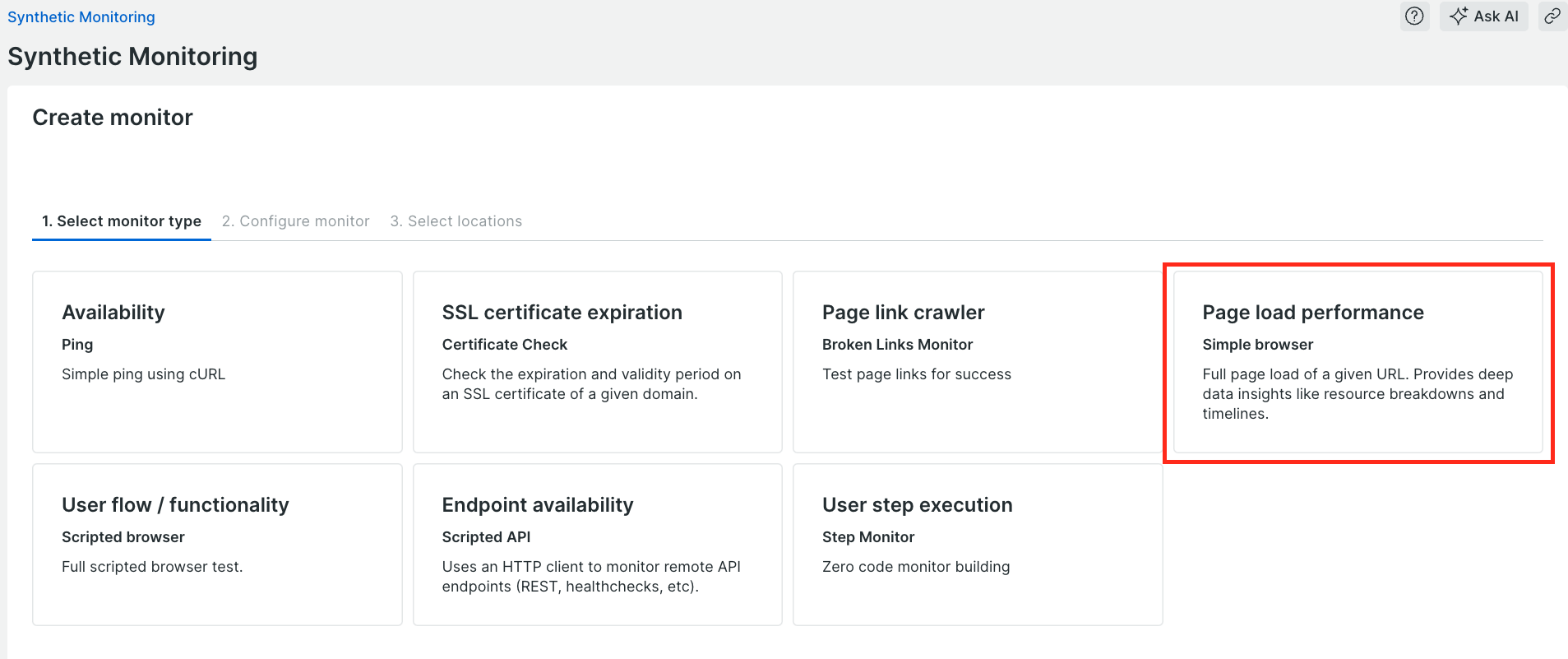Pick the Page link crawler card
This screenshot has width=1568, height=659.
pos(977,362)
